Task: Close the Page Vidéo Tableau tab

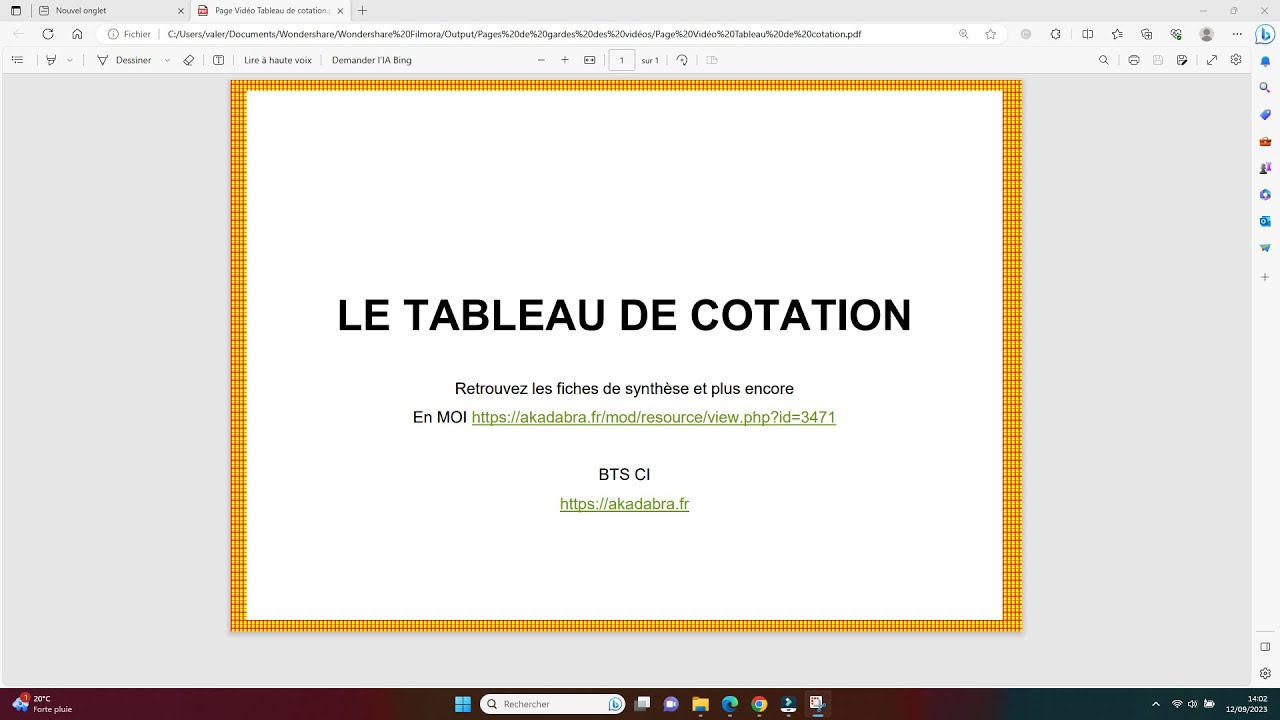Action: (341, 10)
